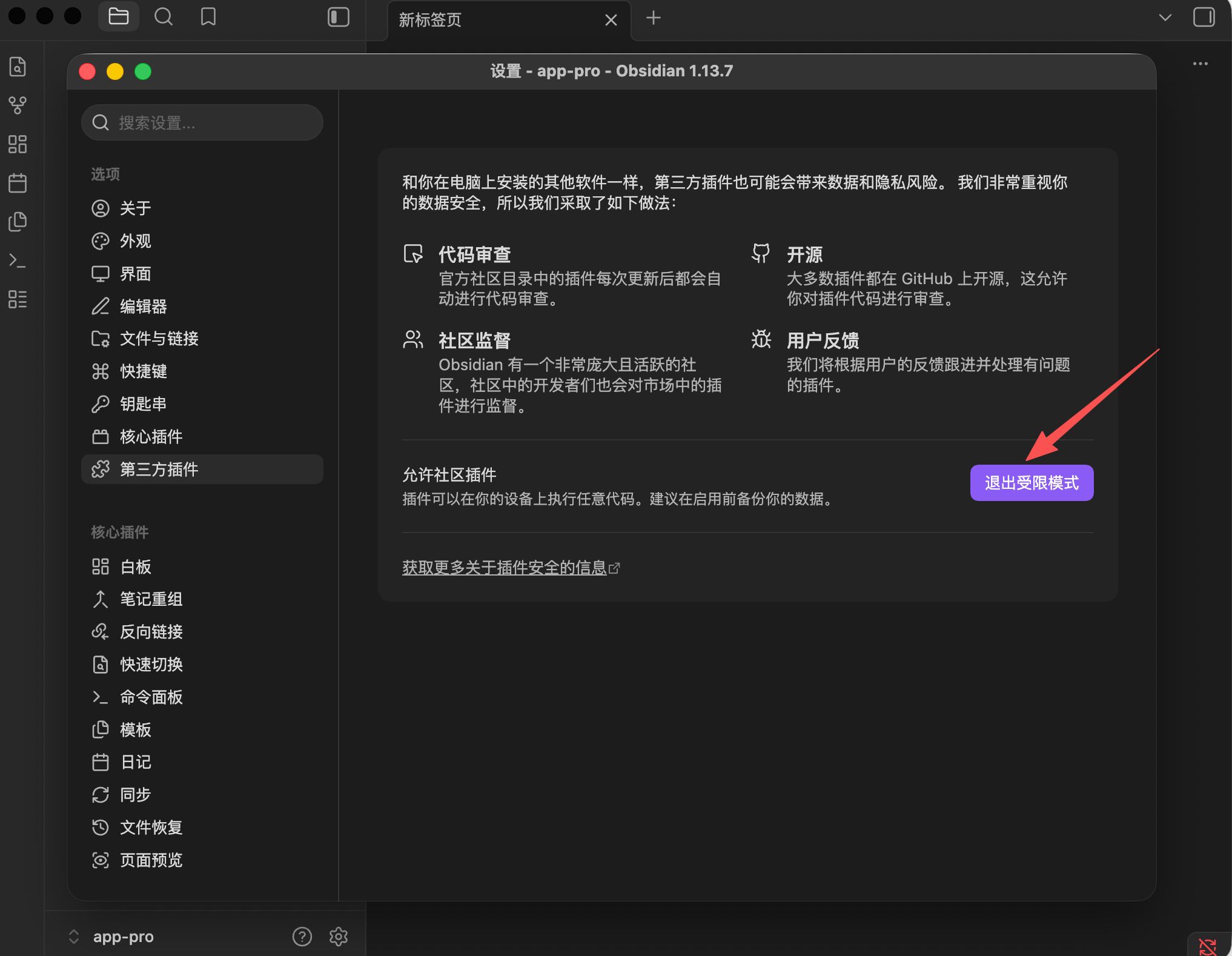
Task: Open the 界面 settings section
Action: pos(202,274)
